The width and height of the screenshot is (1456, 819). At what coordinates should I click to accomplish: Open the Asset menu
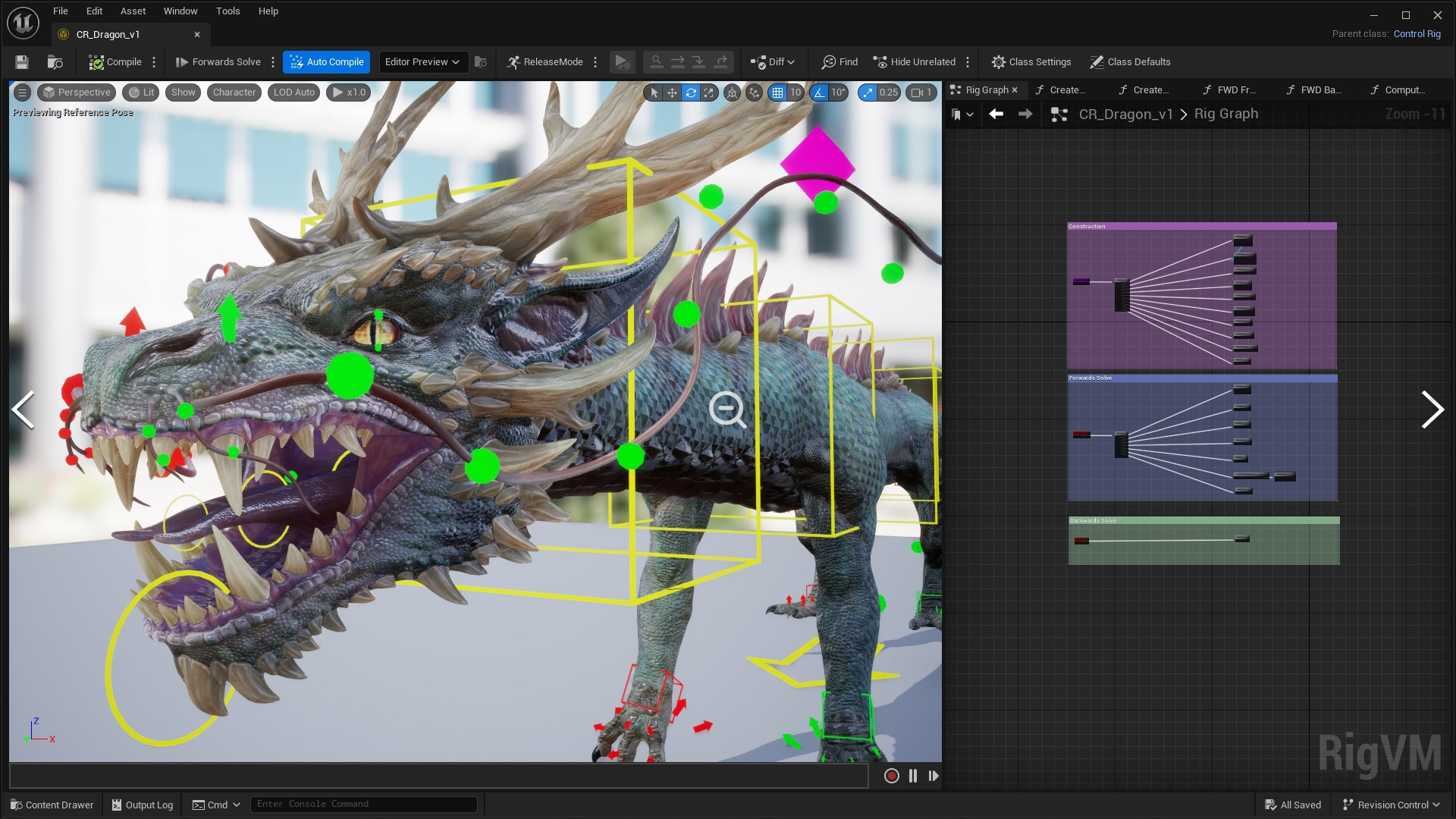pos(133,11)
